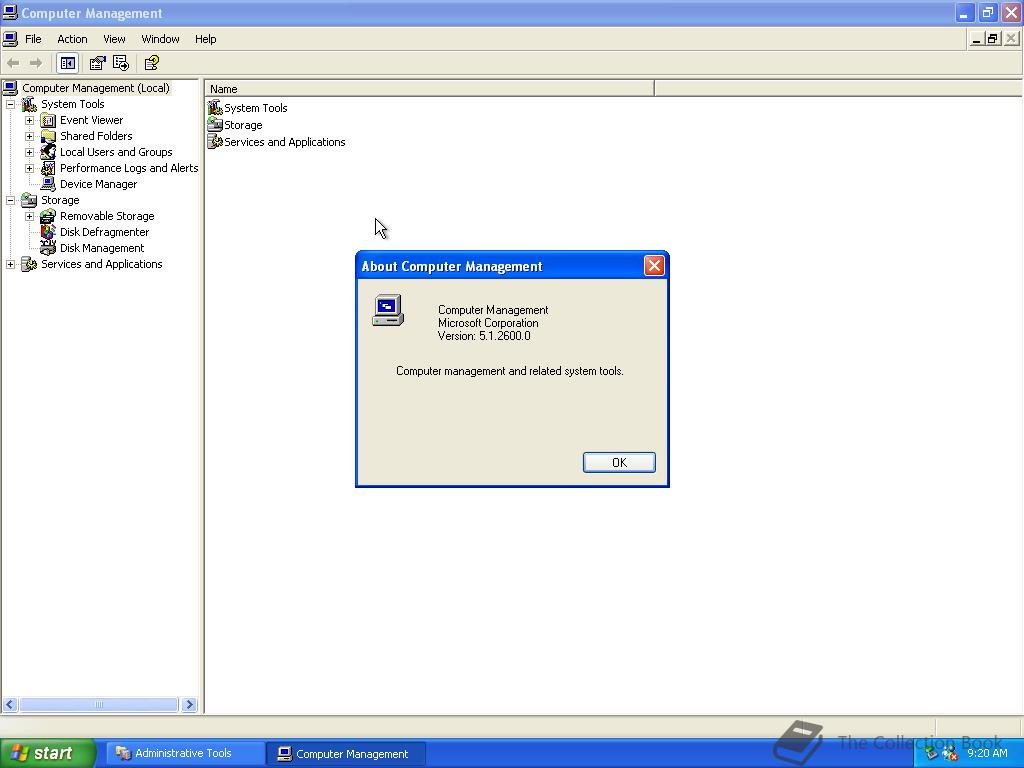Expand the Event Viewer node

pos(29,120)
